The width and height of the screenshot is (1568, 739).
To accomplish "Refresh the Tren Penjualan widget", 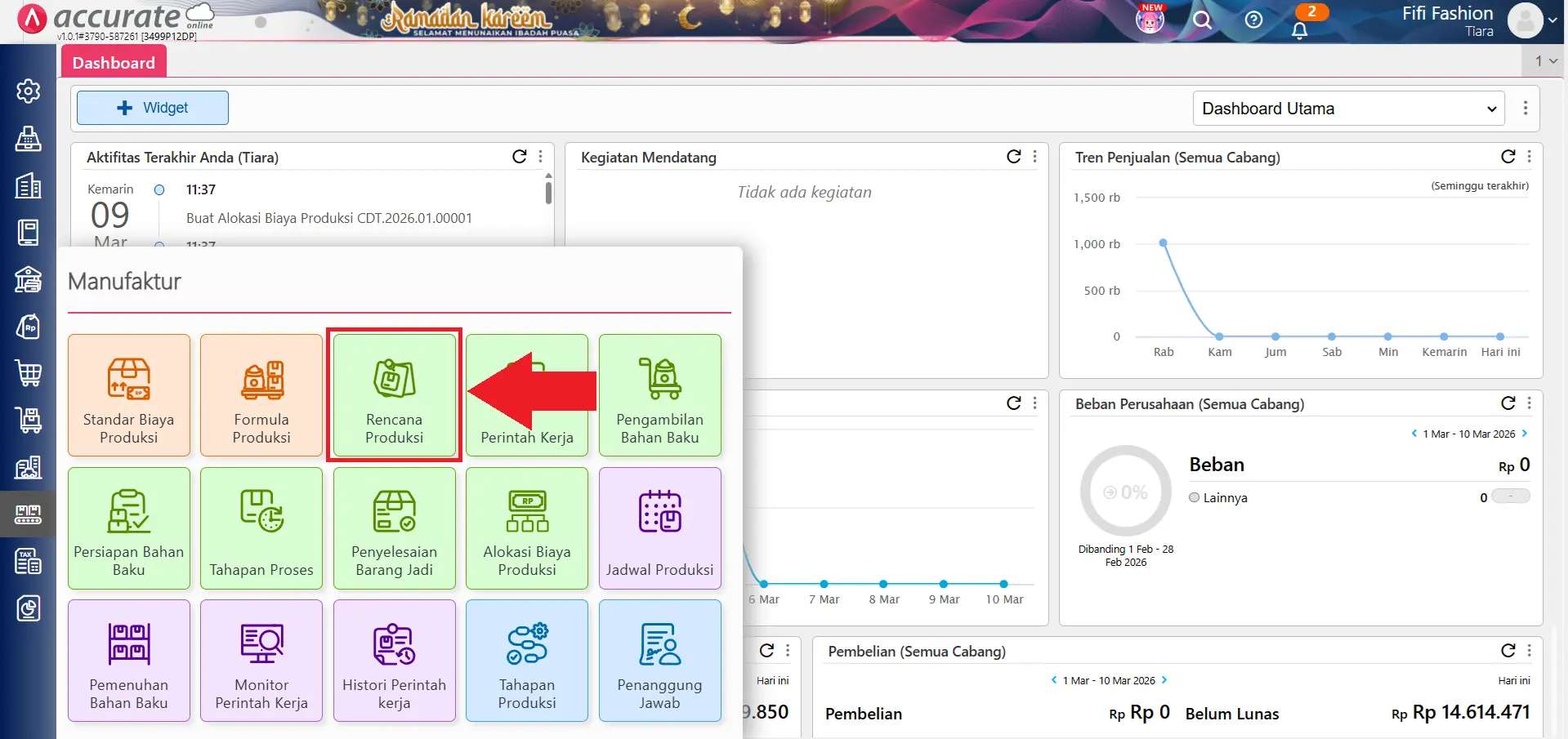I will [1508, 157].
